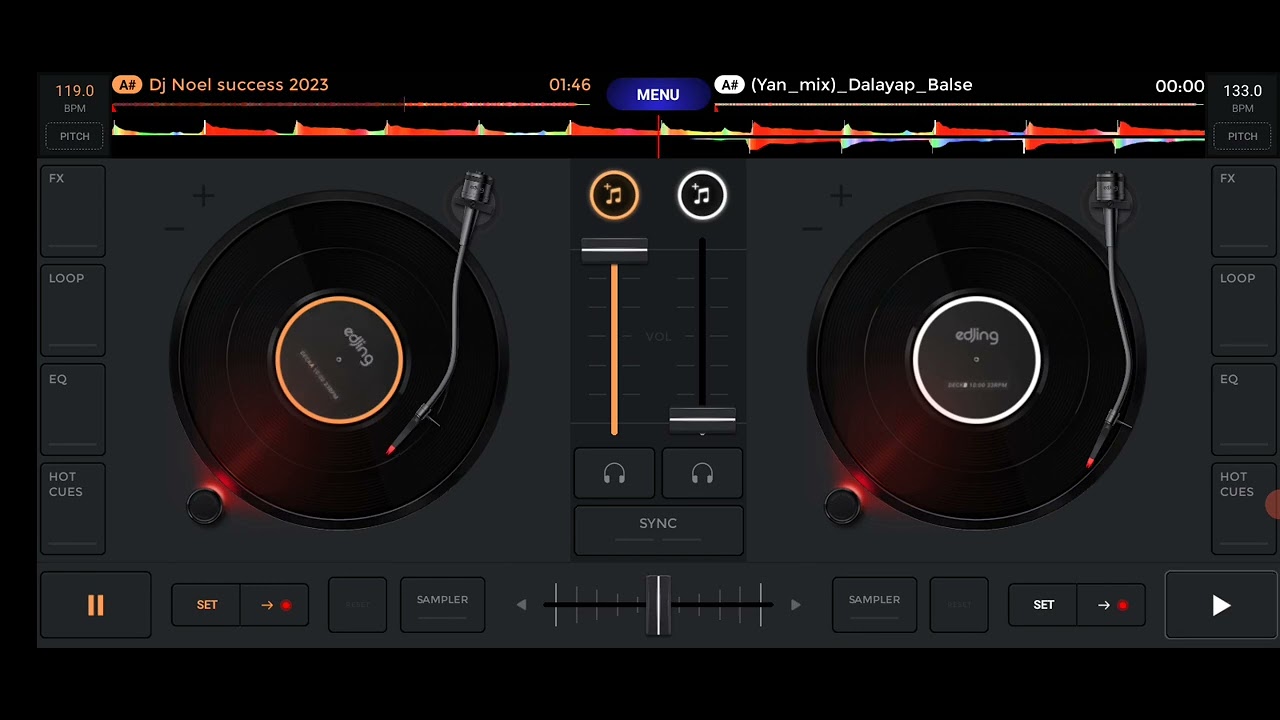Click the left deck PITCH button

pos(75,136)
